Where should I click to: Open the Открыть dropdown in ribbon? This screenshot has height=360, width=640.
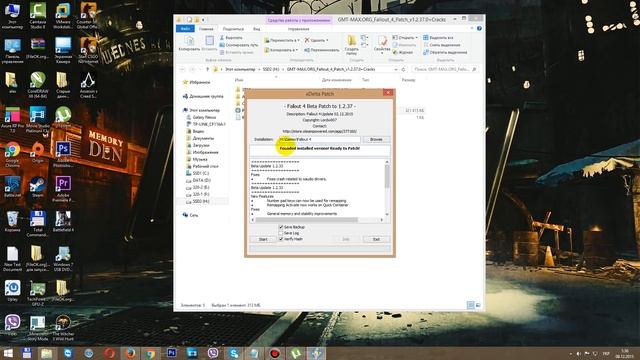click(405, 38)
